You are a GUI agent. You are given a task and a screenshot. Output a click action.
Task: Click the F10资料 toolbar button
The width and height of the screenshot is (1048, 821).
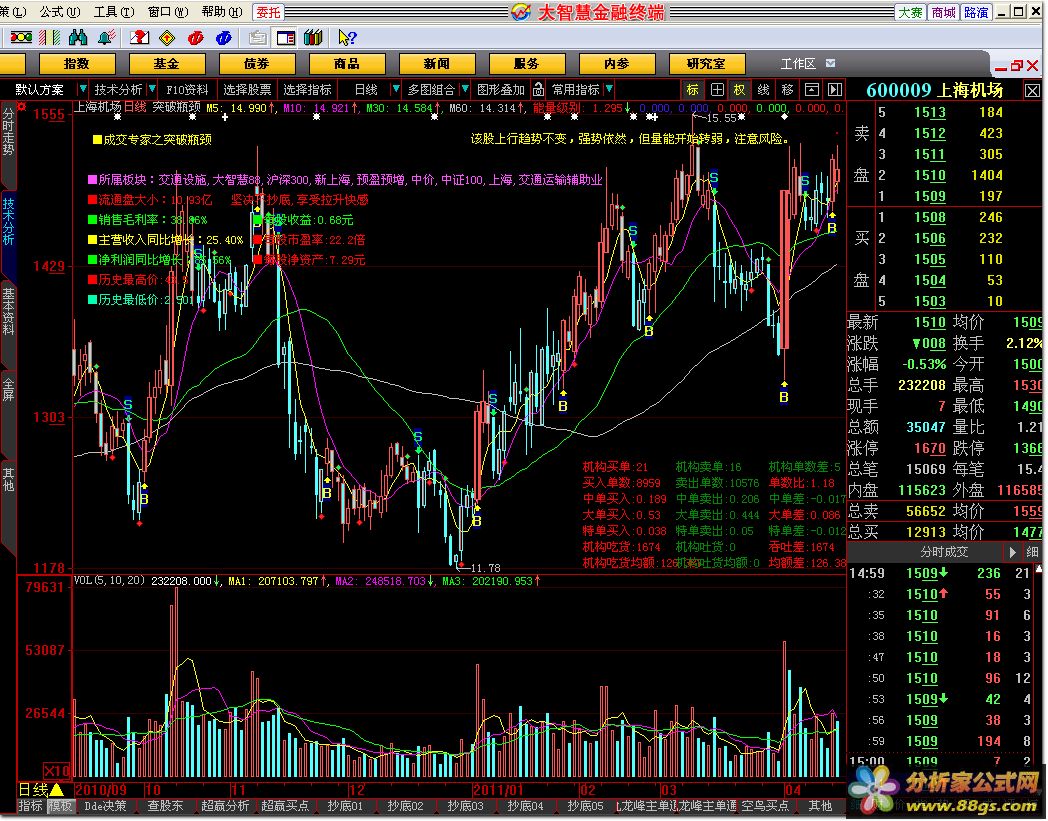pyautogui.click(x=186, y=90)
